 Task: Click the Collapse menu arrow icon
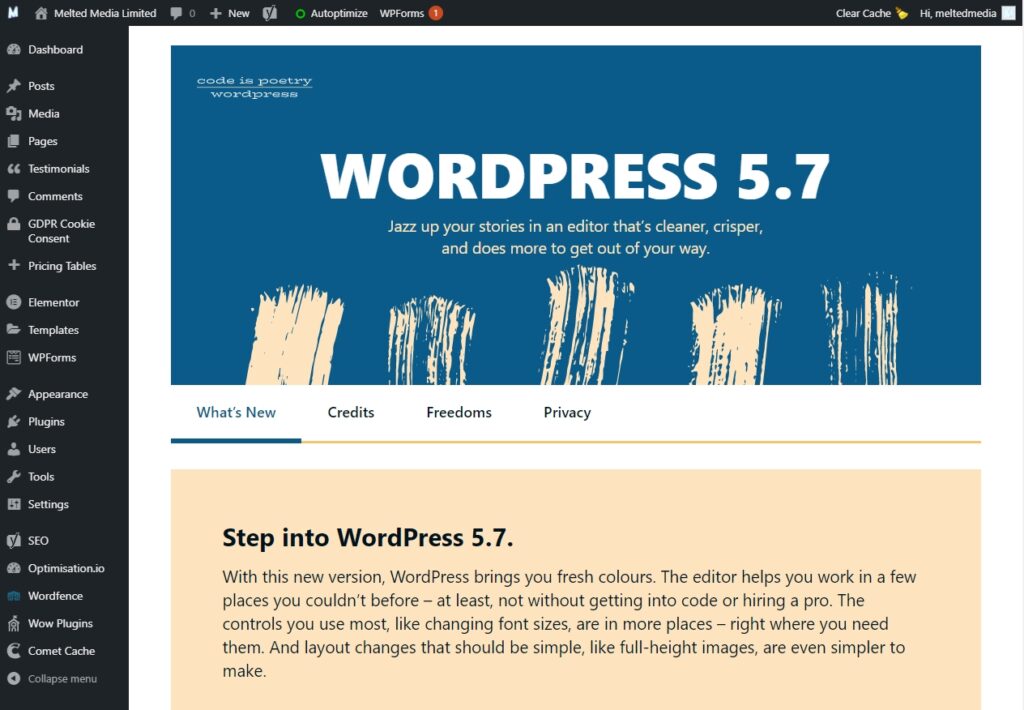tap(14, 679)
